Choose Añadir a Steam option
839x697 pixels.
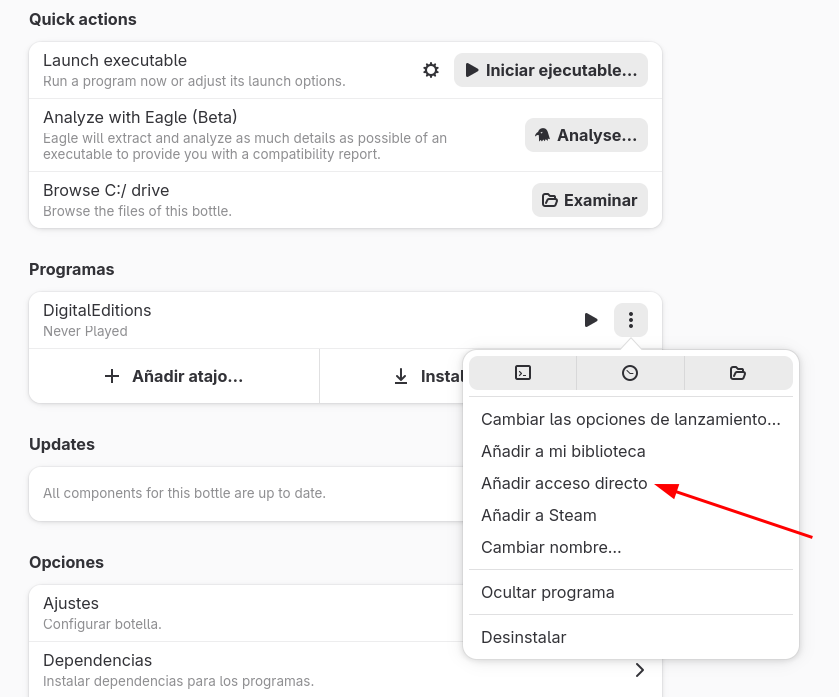click(x=538, y=515)
